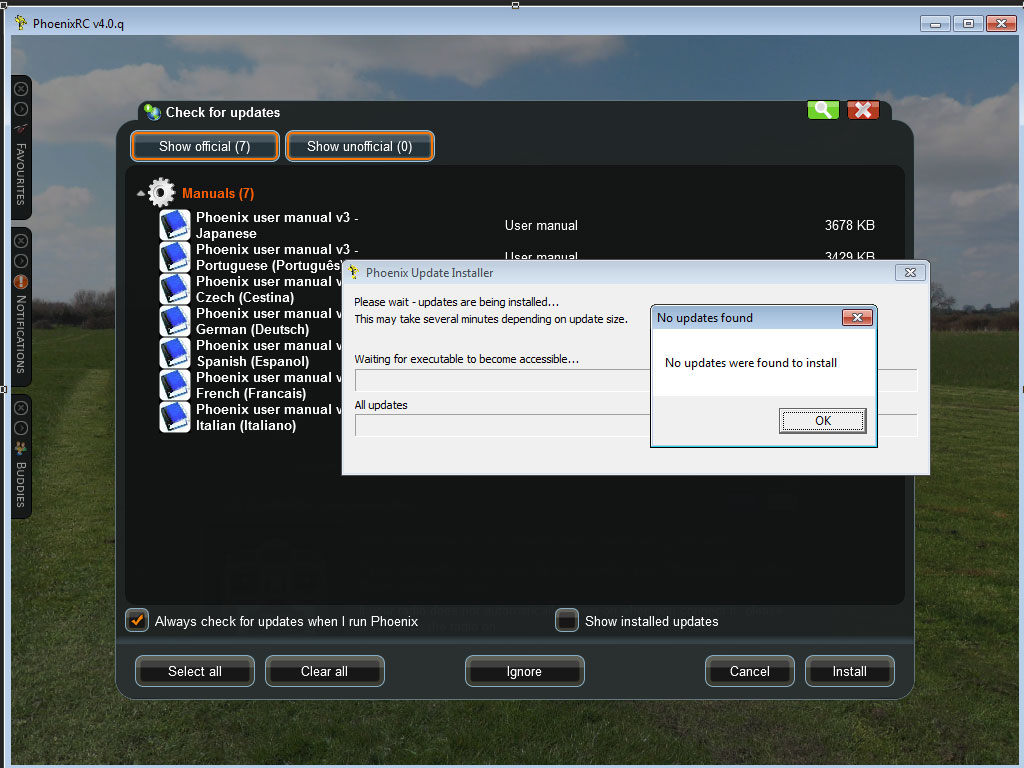Image resolution: width=1024 pixels, height=768 pixels.
Task: Toggle Always check for updates checkbox
Action: 137,621
